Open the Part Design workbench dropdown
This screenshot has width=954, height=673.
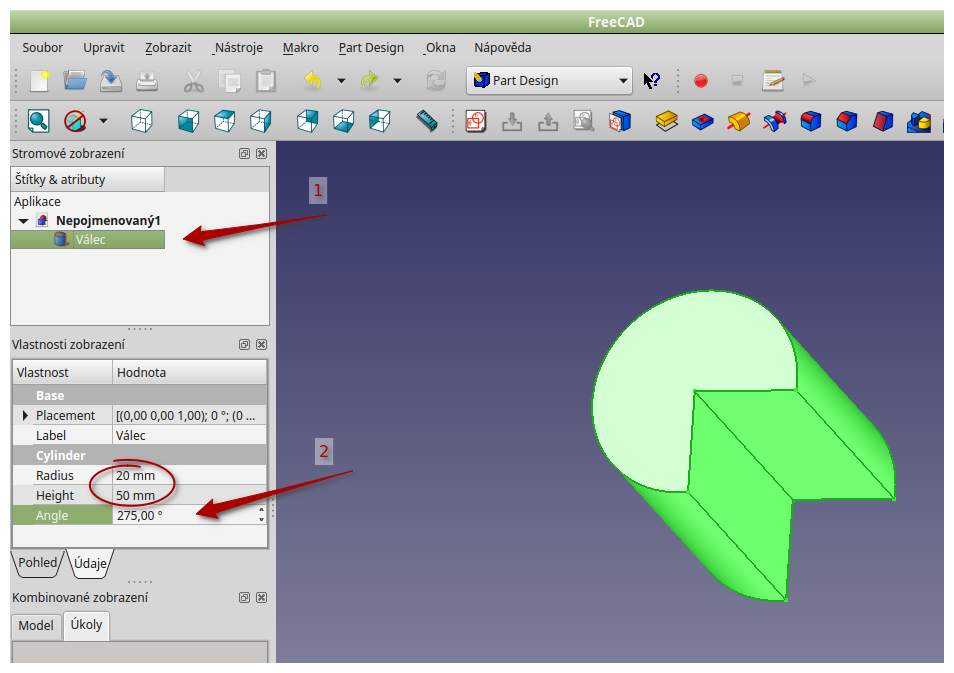[549, 81]
